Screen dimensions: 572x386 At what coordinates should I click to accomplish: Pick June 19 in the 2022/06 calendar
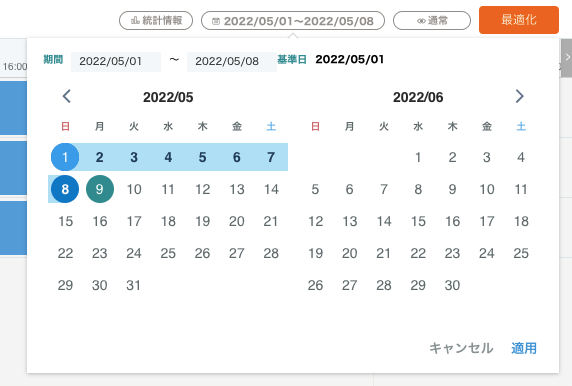(x=315, y=253)
